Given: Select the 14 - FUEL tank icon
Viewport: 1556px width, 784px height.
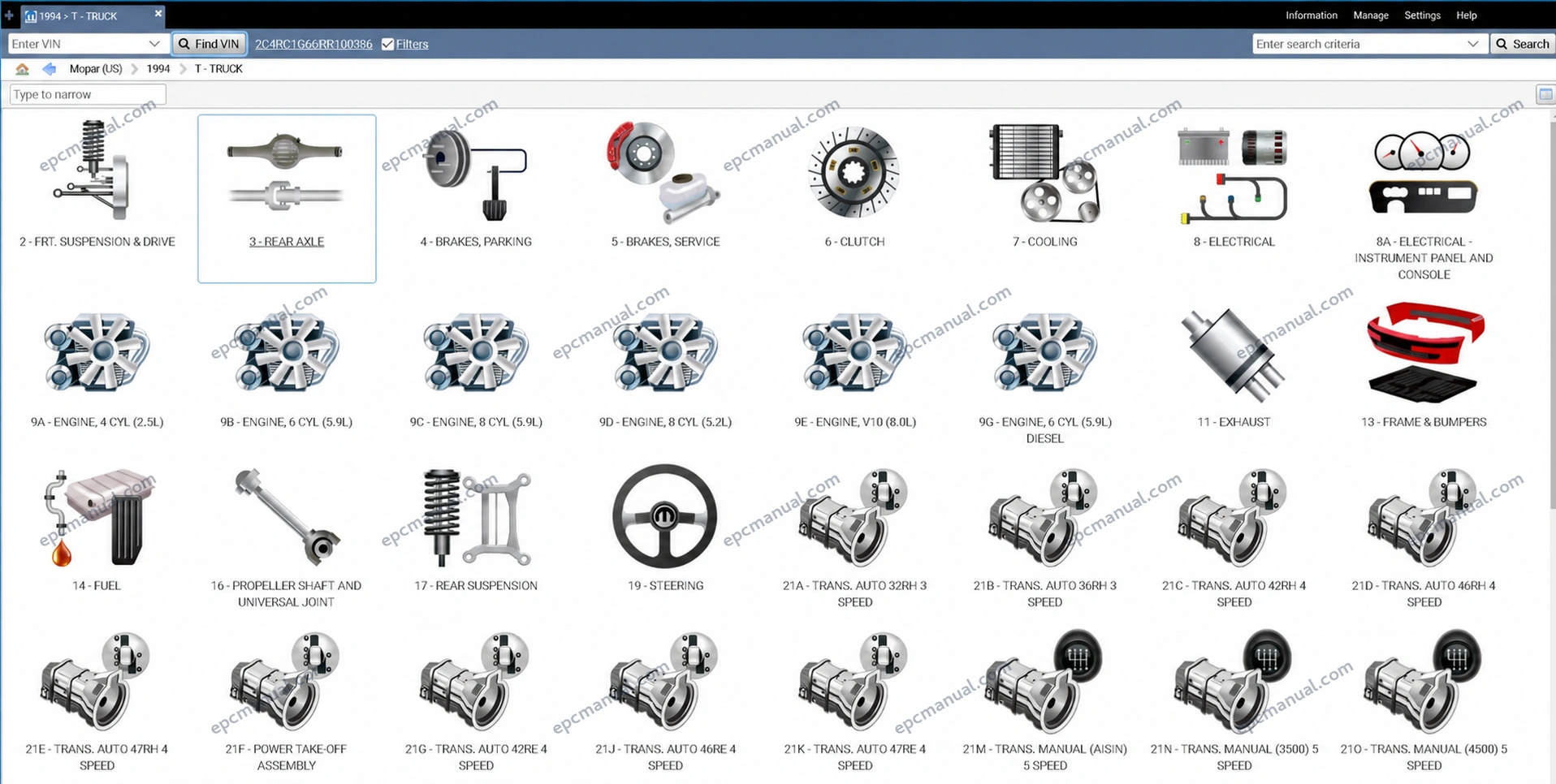Looking at the screenshot, I should pos(97,517).
